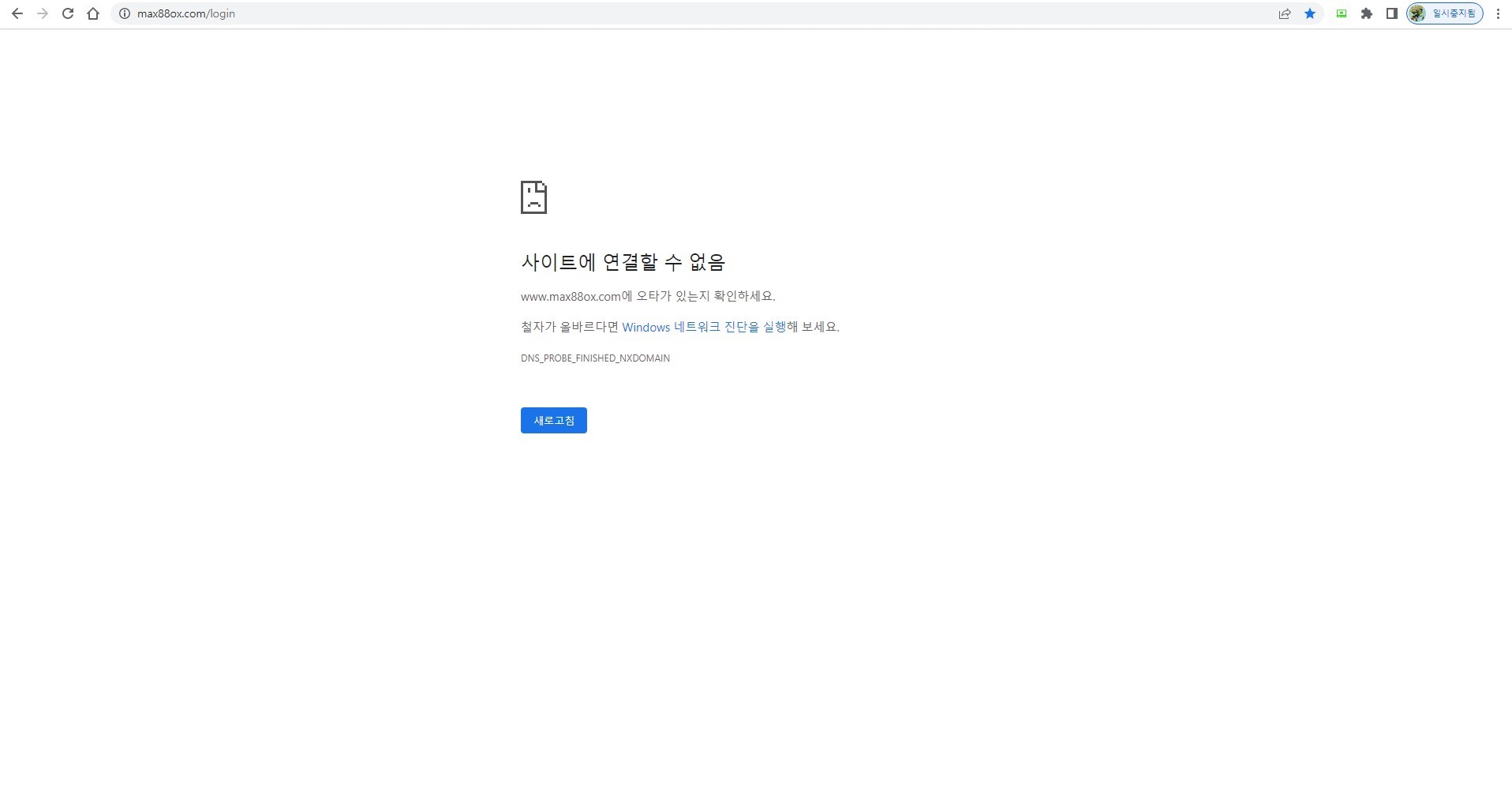Reload the page with the toolbar refresh icon
This screenshot has height=791, width=1512.
tap(68, 13)
